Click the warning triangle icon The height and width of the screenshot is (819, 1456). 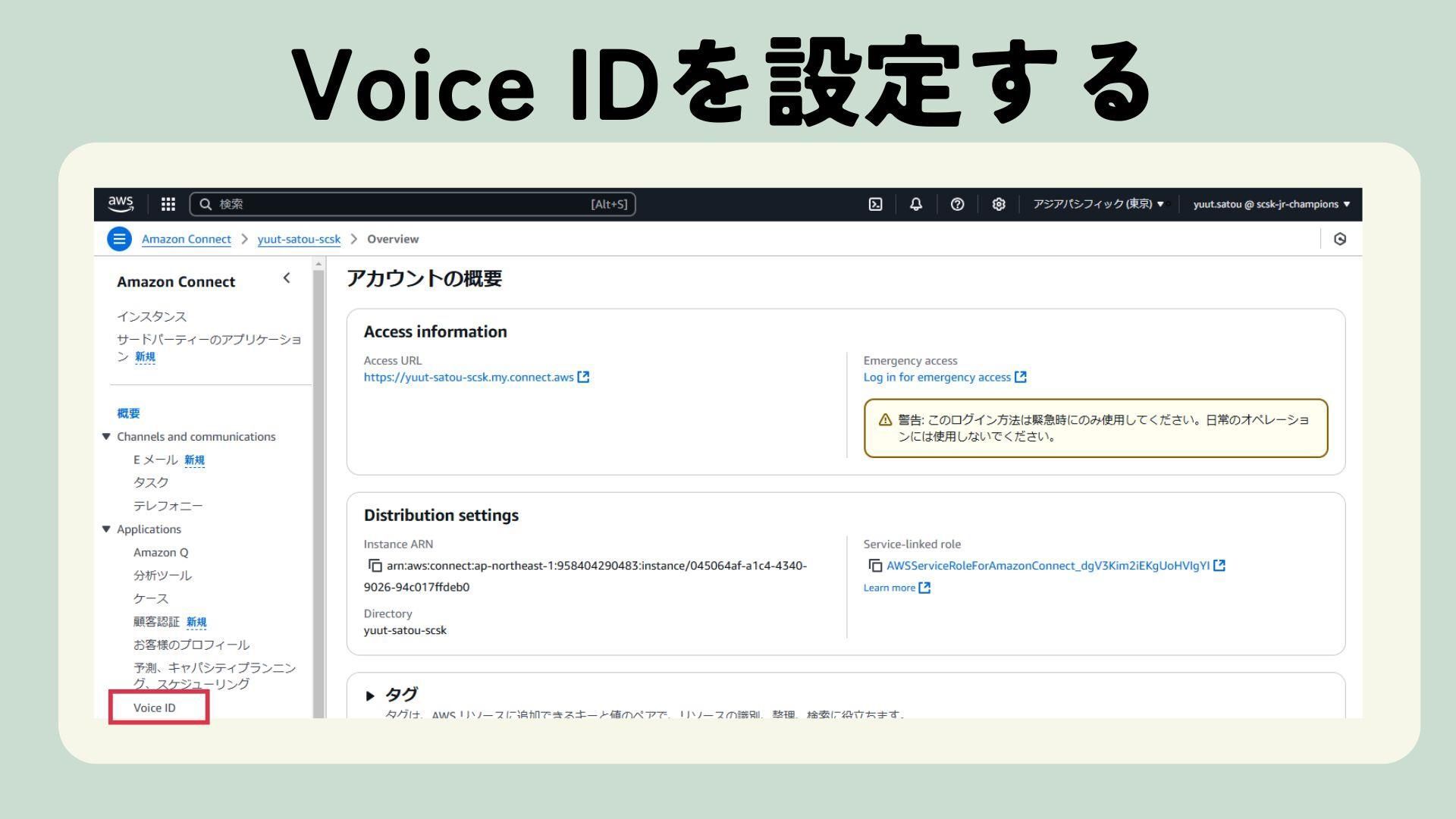tap(885, 420)
